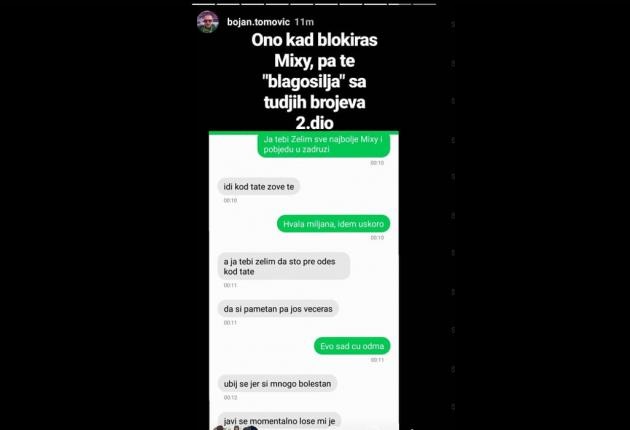The height and width of the screenshot is (430, 630).
Task: Select the "ubij se jer si mnogo" bubble
Action: pyautogui.click(x=277, y=384)
